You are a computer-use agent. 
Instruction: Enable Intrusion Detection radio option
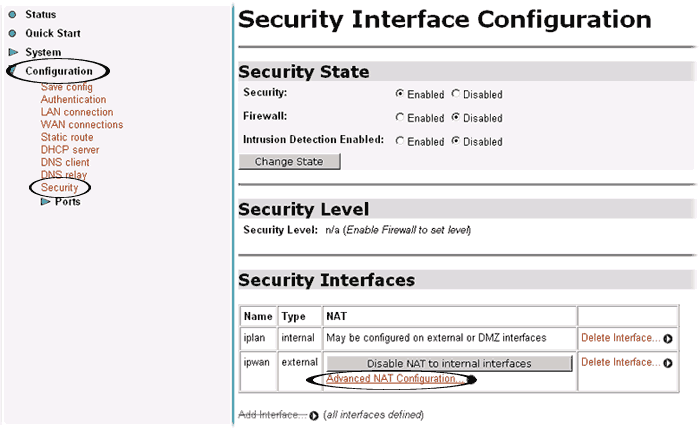click(x=400, y=141)
